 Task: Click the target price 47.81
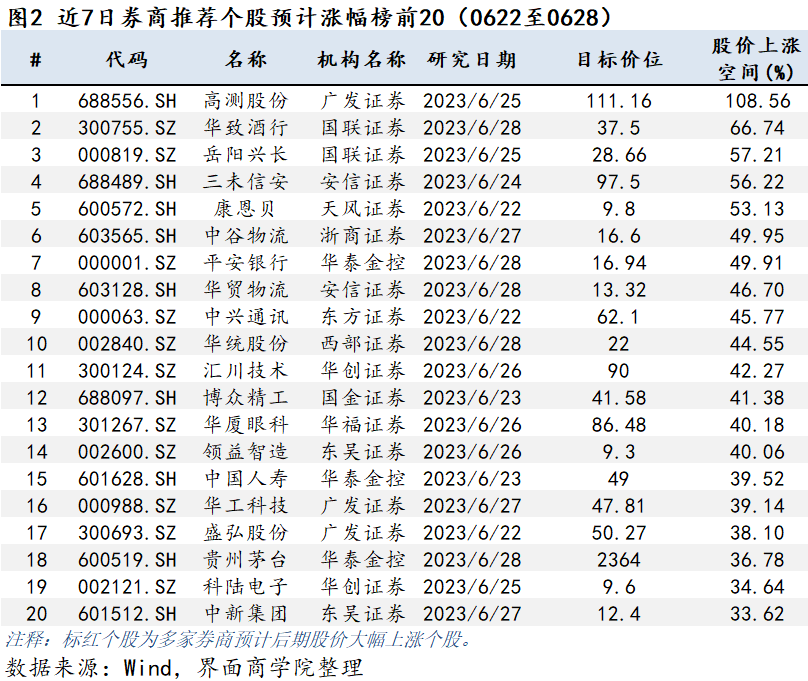click(618, 506)
